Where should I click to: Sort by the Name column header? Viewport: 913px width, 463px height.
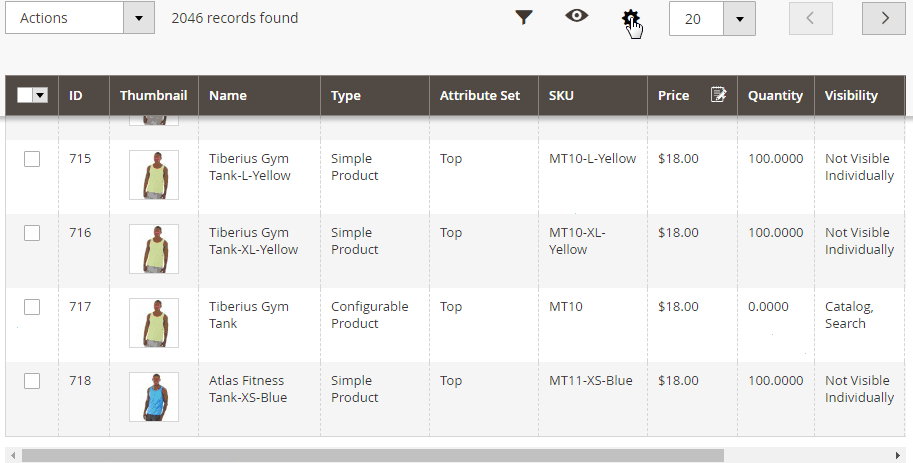228,96
